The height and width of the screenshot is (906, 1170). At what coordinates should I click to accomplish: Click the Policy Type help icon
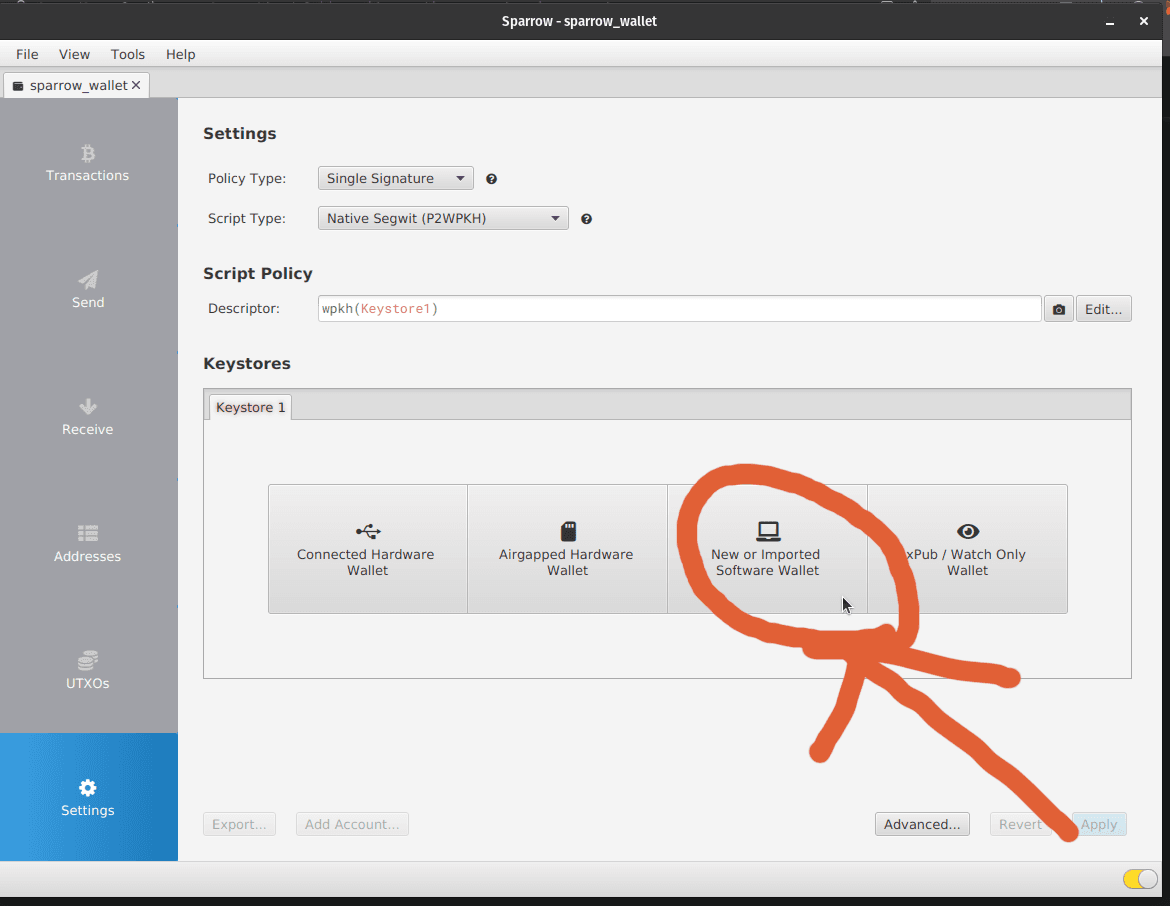click(491, 179)
